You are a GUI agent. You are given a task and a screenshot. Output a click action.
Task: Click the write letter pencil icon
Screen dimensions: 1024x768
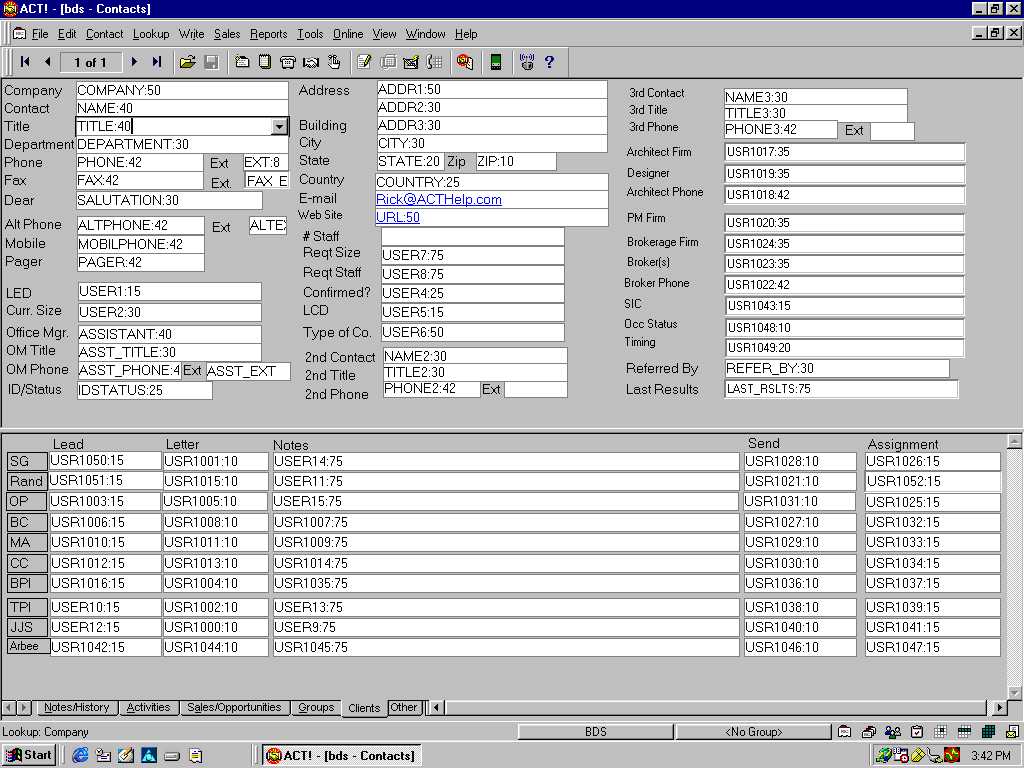pyautogui.click(x=364, y=62)
